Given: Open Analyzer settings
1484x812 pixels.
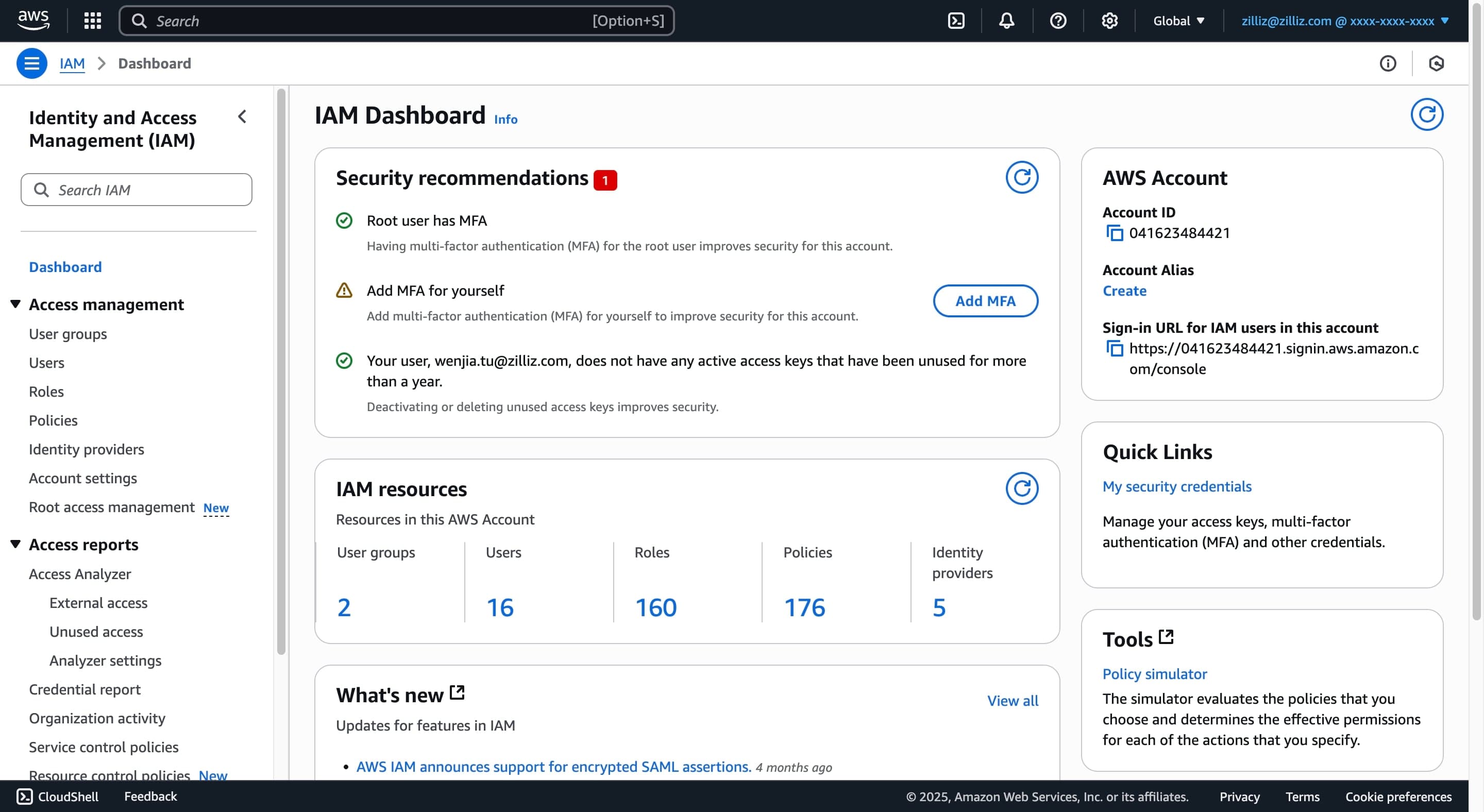Looking at the screenshot, I should (x=106, y=661).
